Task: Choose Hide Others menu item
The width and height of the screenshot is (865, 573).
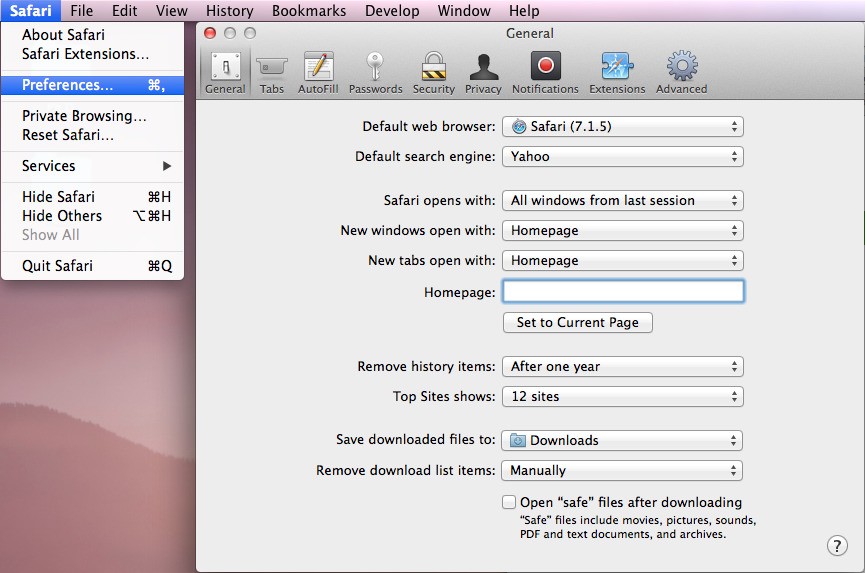Action: point(92,216)
